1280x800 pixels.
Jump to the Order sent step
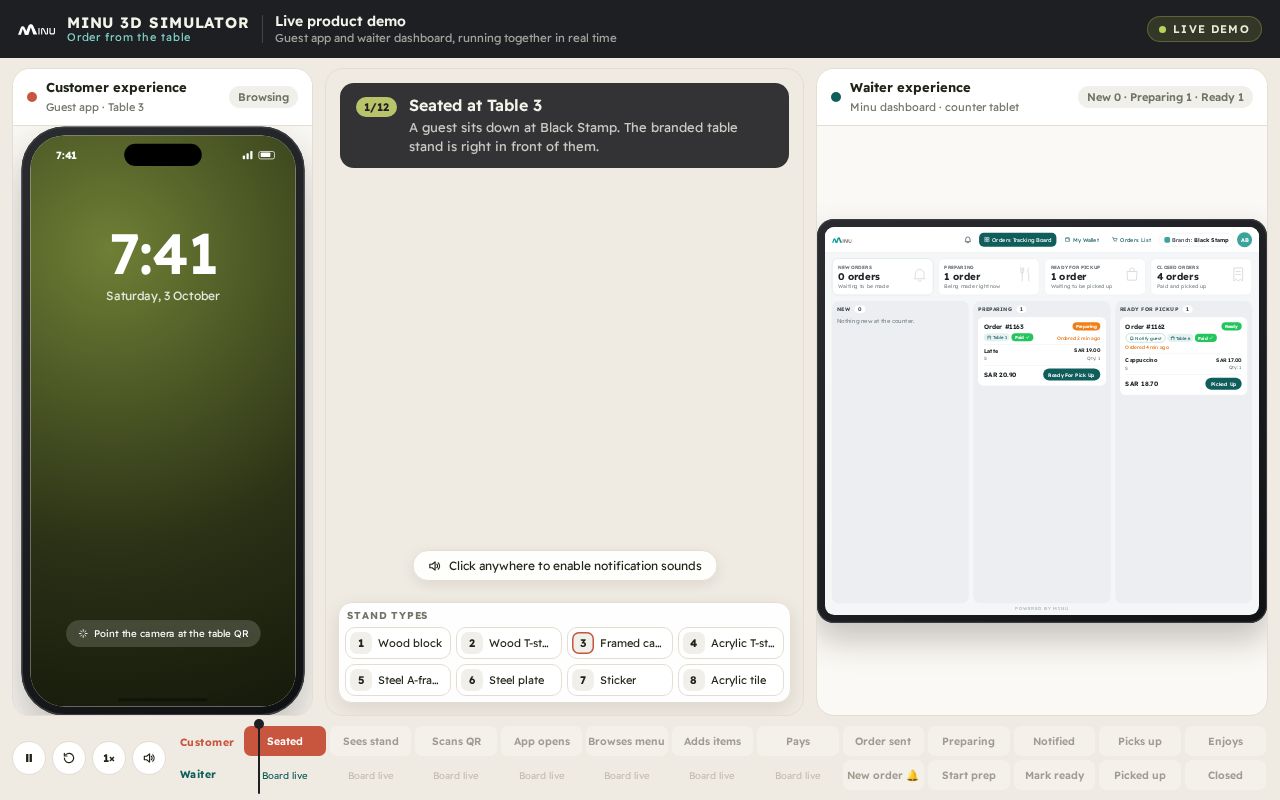pos(884,741)
